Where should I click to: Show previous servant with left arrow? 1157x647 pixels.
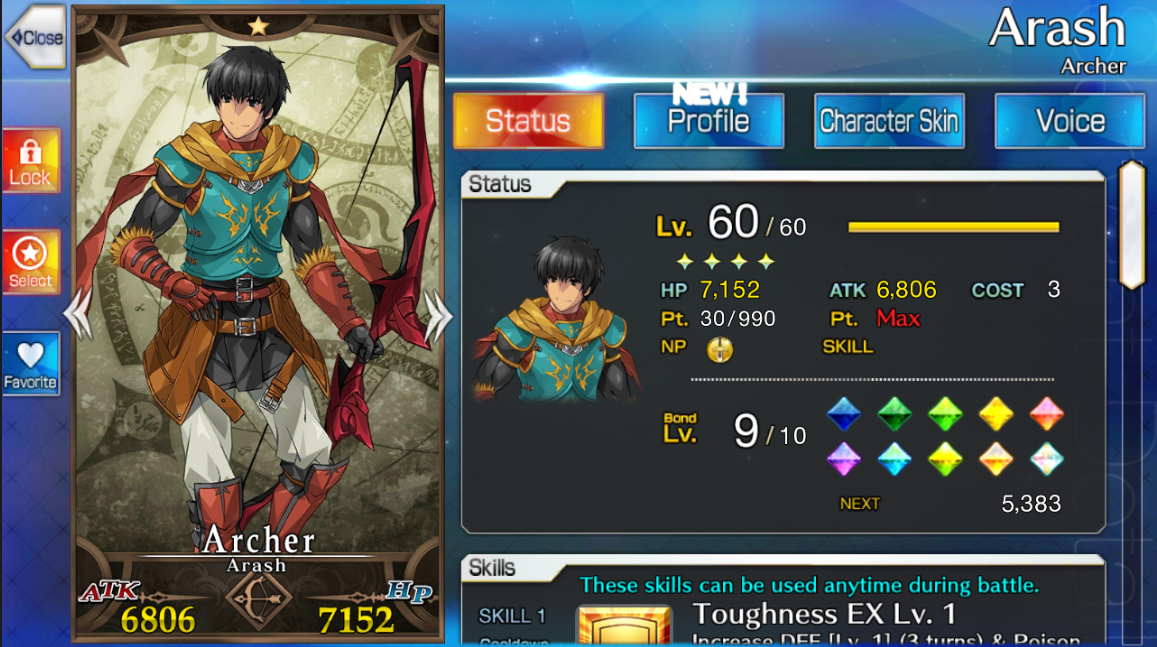77,316
